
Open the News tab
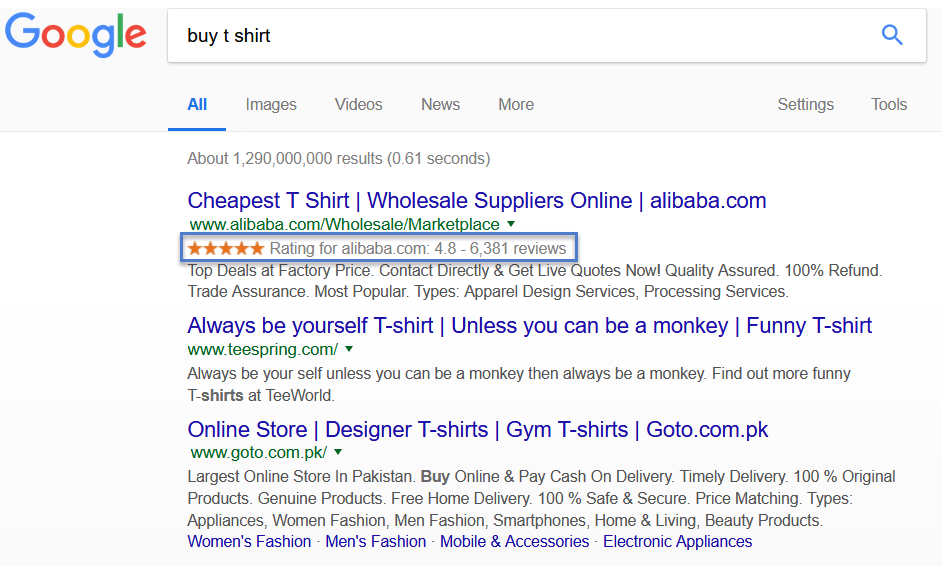(440, 105)
